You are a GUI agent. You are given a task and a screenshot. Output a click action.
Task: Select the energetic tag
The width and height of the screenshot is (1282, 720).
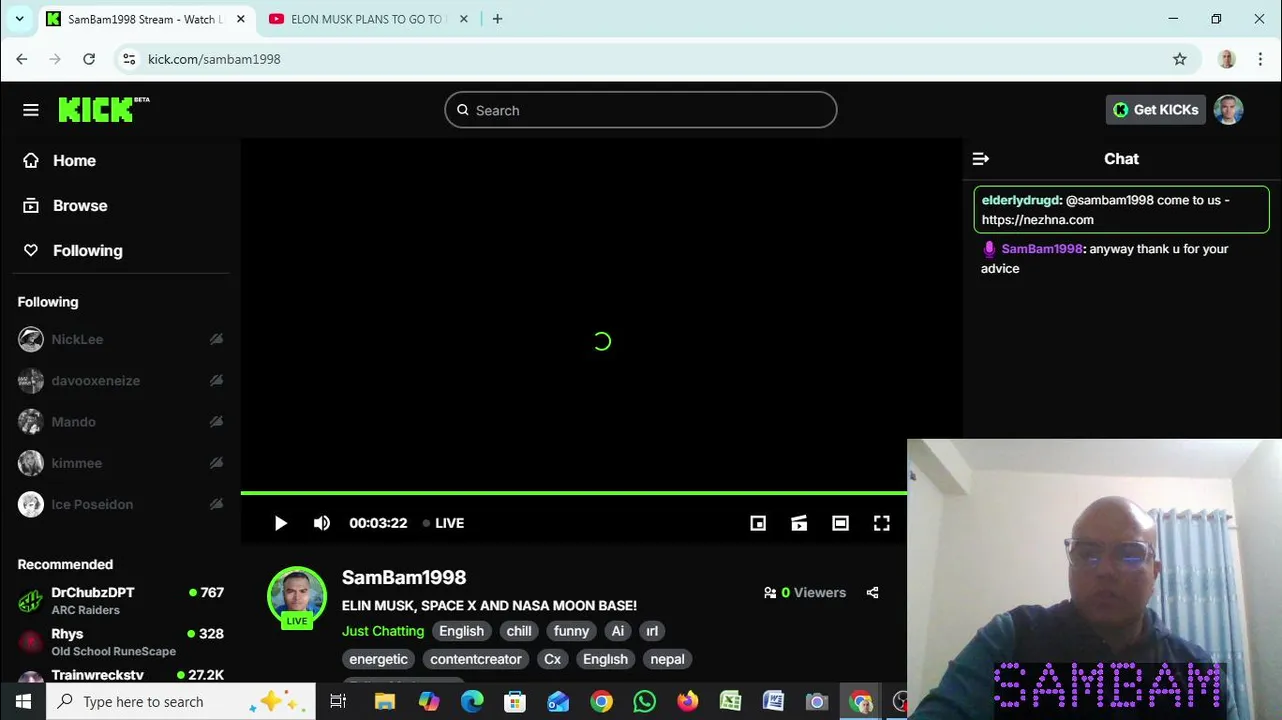(x=378, y=659)
